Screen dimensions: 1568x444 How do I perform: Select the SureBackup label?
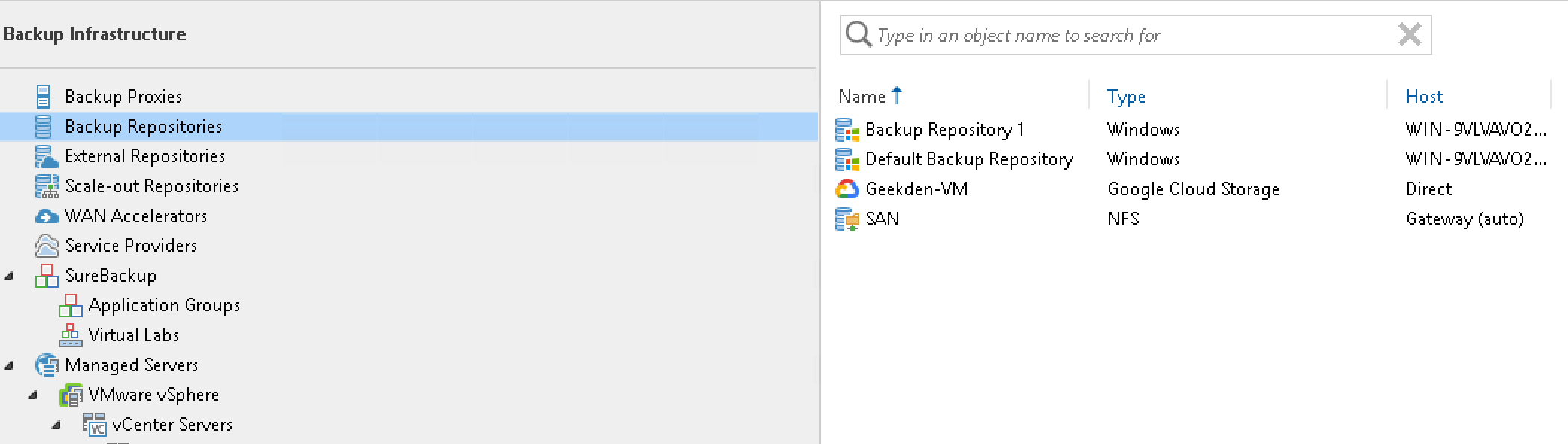[110, 276]
